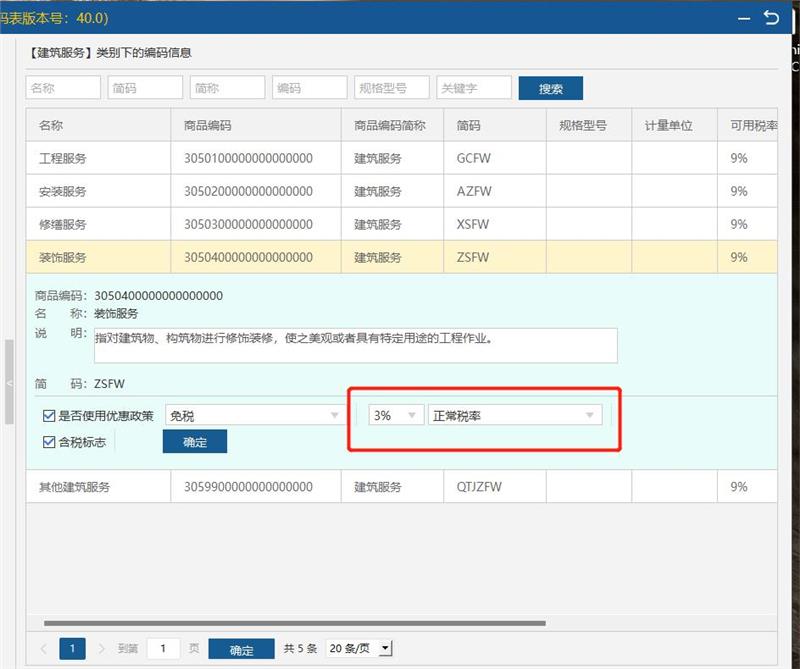Expand the 正常税率 dropdown
The image size is (800, 669).
coord(514,416)
